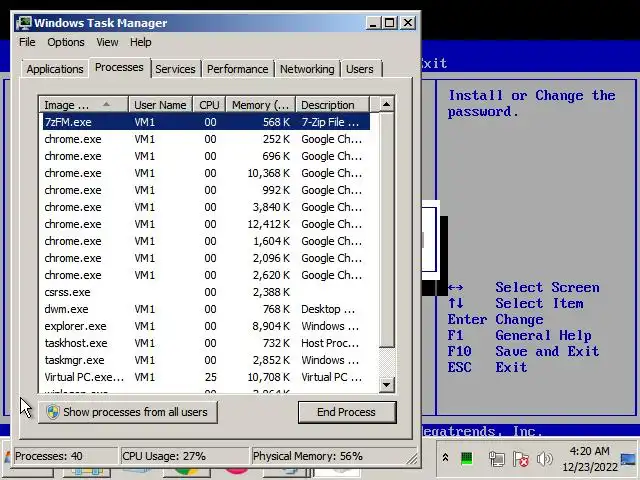Click the Processes: 40 status entry
The width and height of the screenshot is (640, 480).
tap(65, 456)
